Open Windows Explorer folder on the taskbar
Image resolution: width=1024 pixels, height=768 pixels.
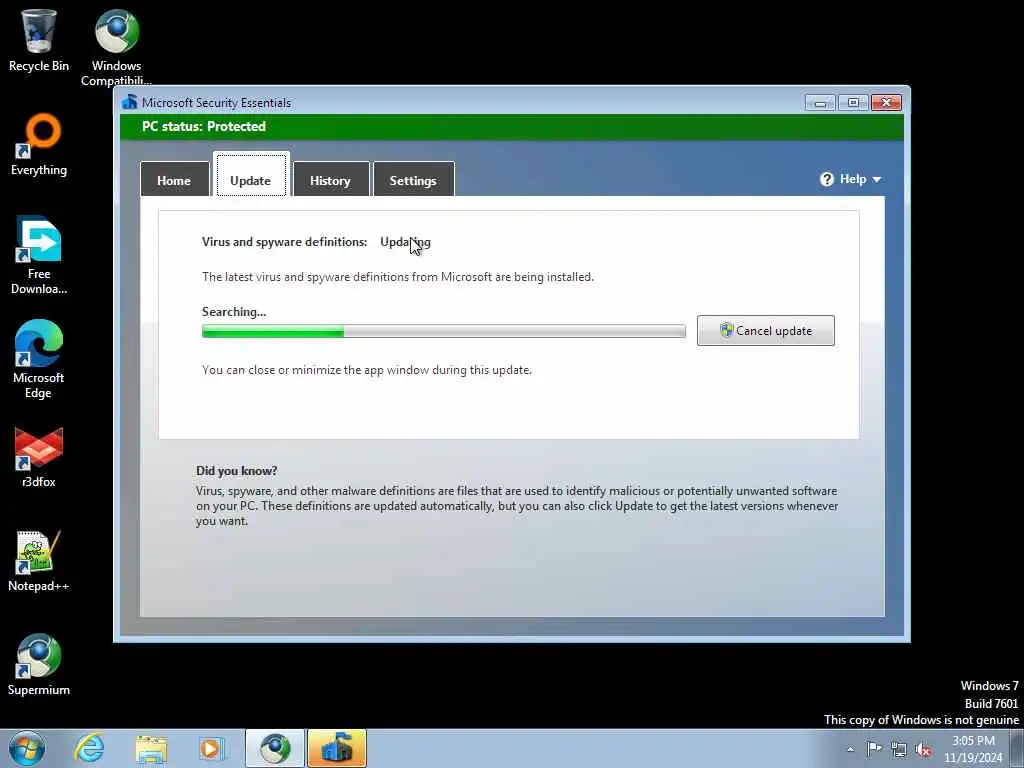point(152,748)
